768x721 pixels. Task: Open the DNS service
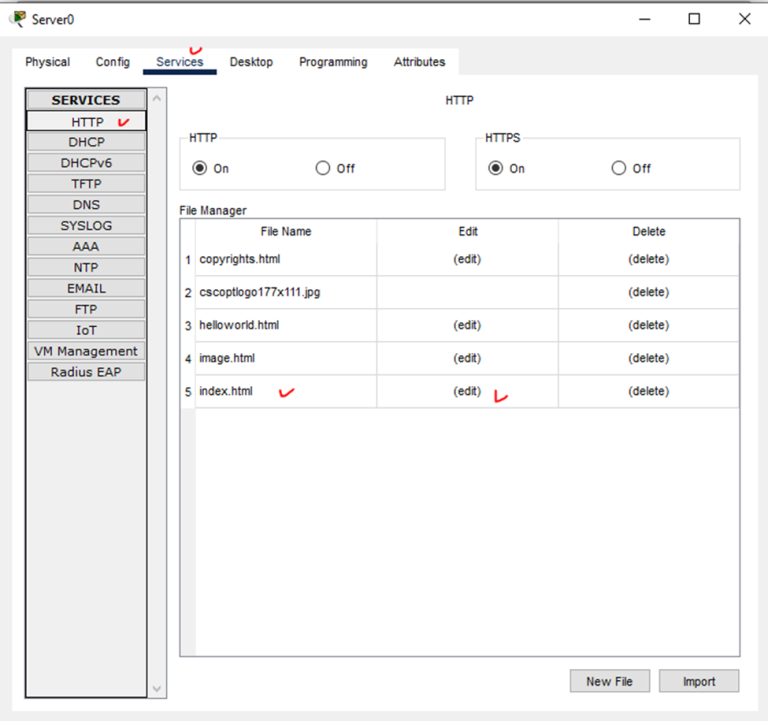pyautogui.click(x=86, y=205)
